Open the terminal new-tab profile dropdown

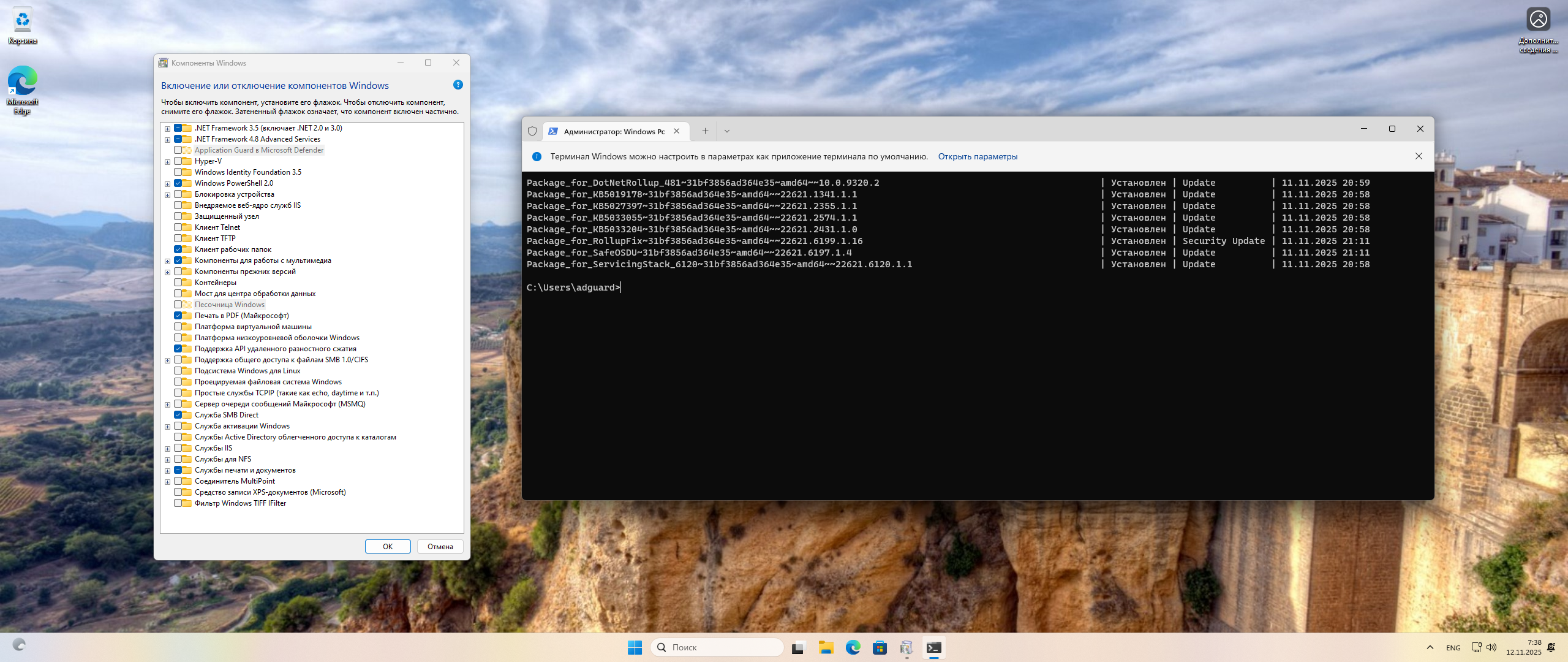click(726, 131)
